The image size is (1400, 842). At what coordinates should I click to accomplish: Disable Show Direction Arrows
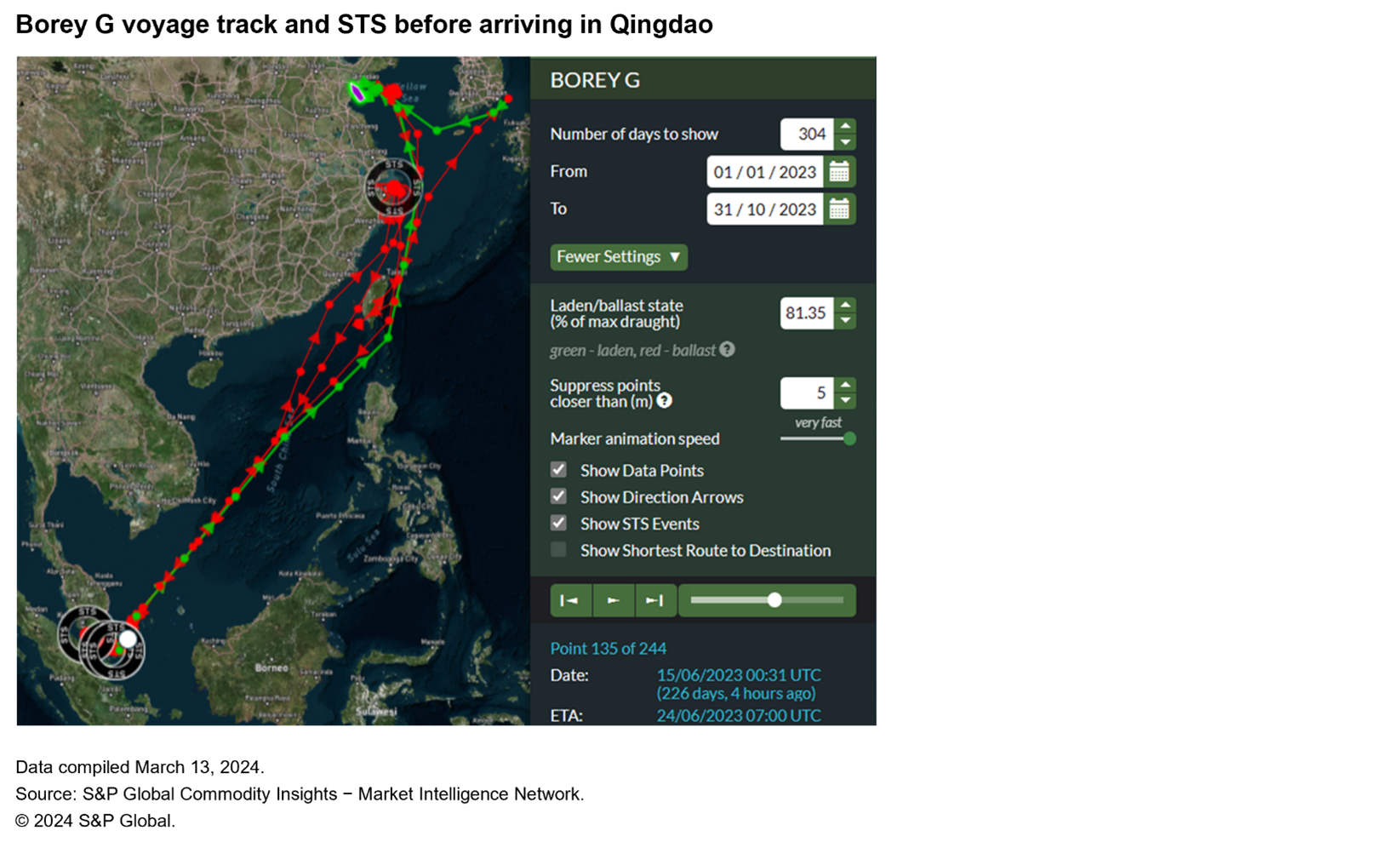click(558, 496)
